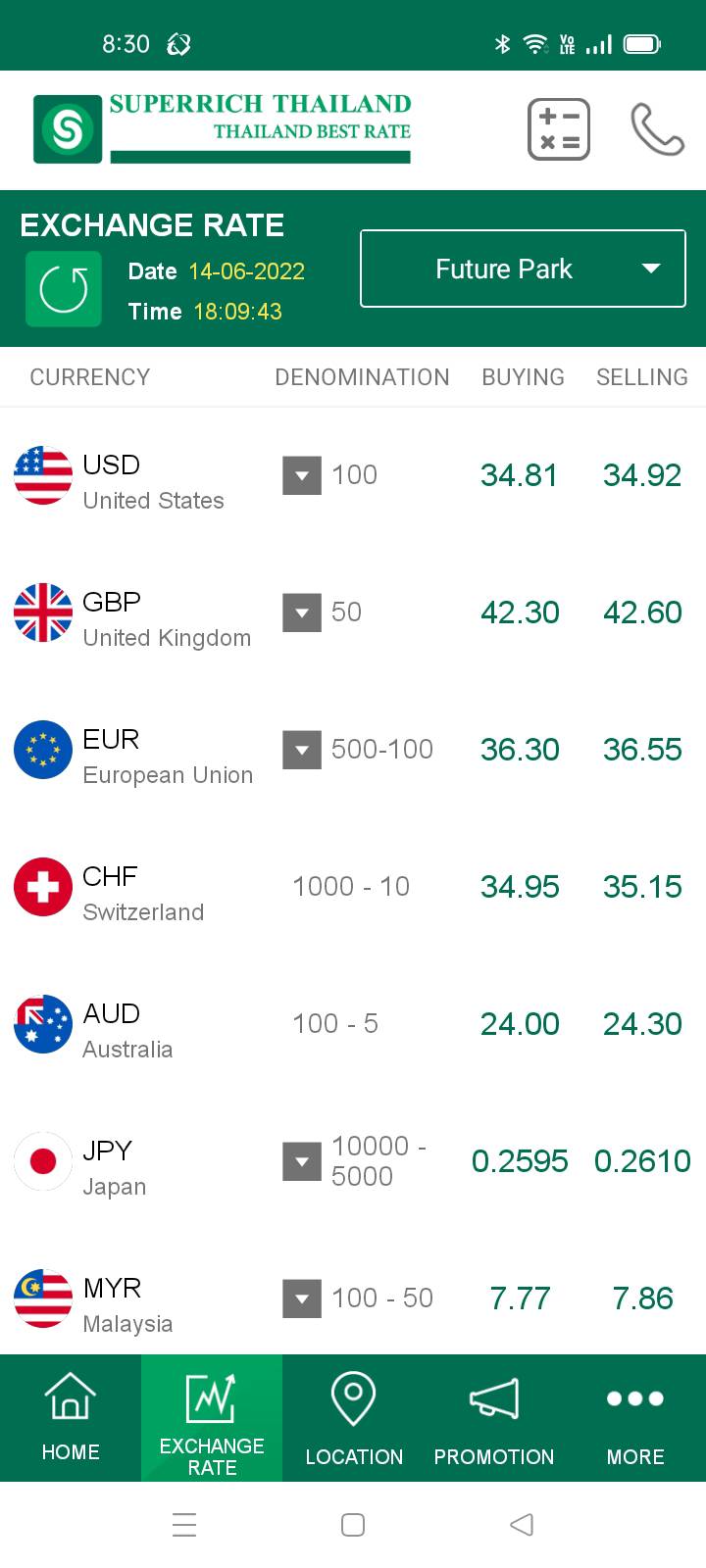Switch to the LOCATION tab
The width and height of the screenshot is (706, 1568).
[354, 1418]
